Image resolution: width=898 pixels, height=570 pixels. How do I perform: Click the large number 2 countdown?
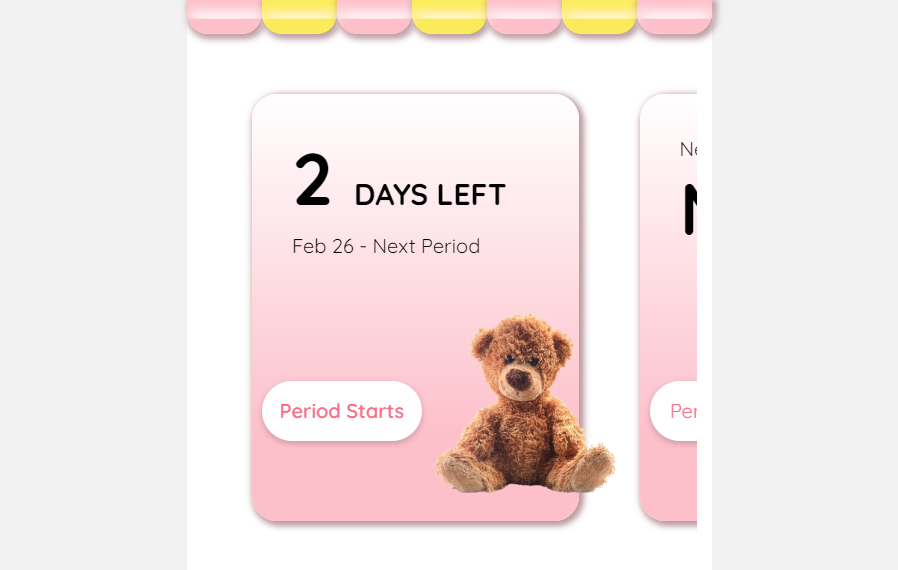pyautogui.click(x=312, y=179)
